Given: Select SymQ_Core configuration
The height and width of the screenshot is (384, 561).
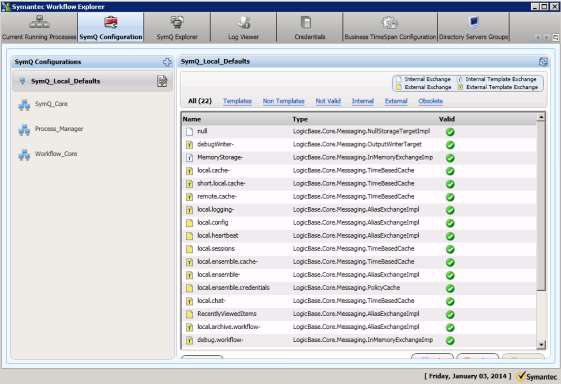Looking at the screenshot, I should coord(51,104).
